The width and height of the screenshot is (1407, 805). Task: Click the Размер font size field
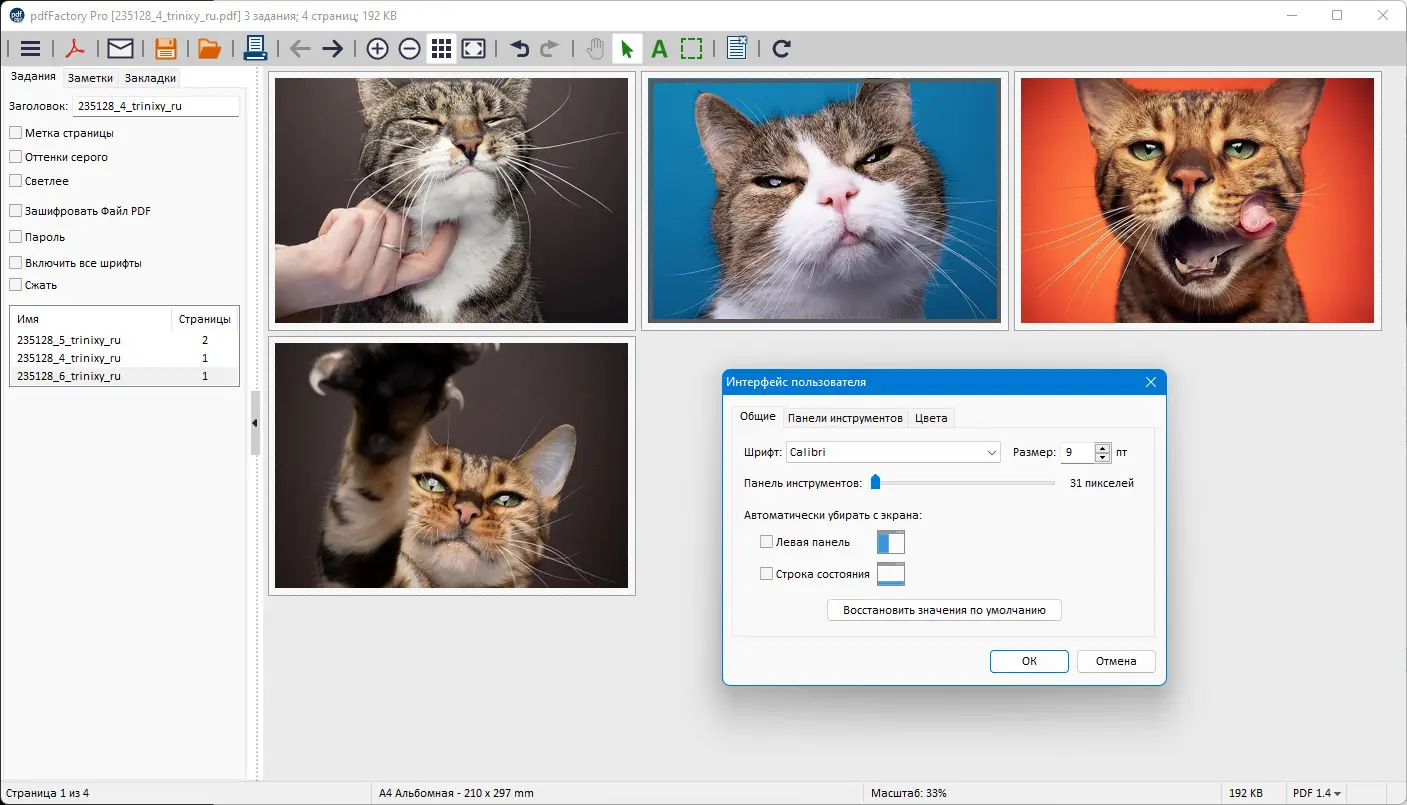(x=1078, y=453)
